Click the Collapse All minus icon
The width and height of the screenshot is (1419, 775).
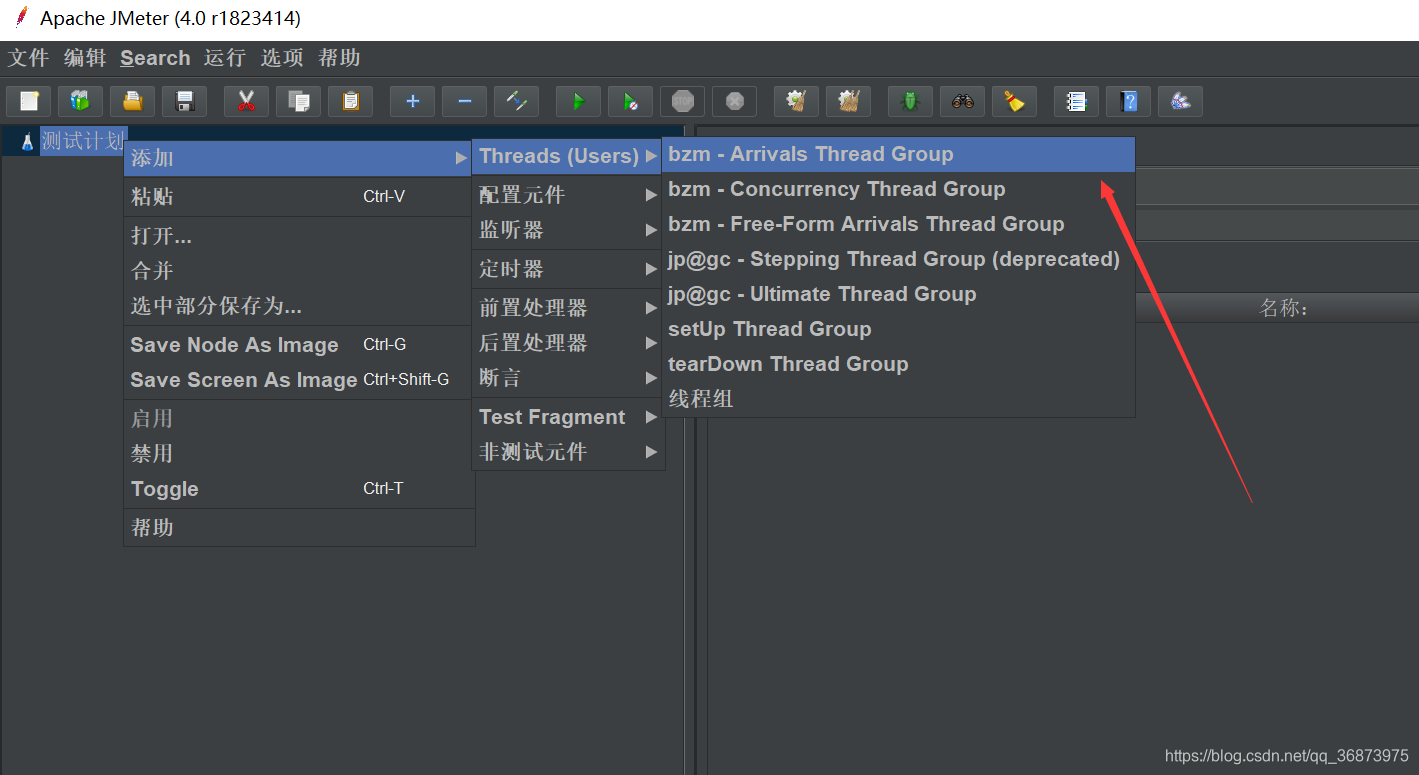tap(464, 101)
